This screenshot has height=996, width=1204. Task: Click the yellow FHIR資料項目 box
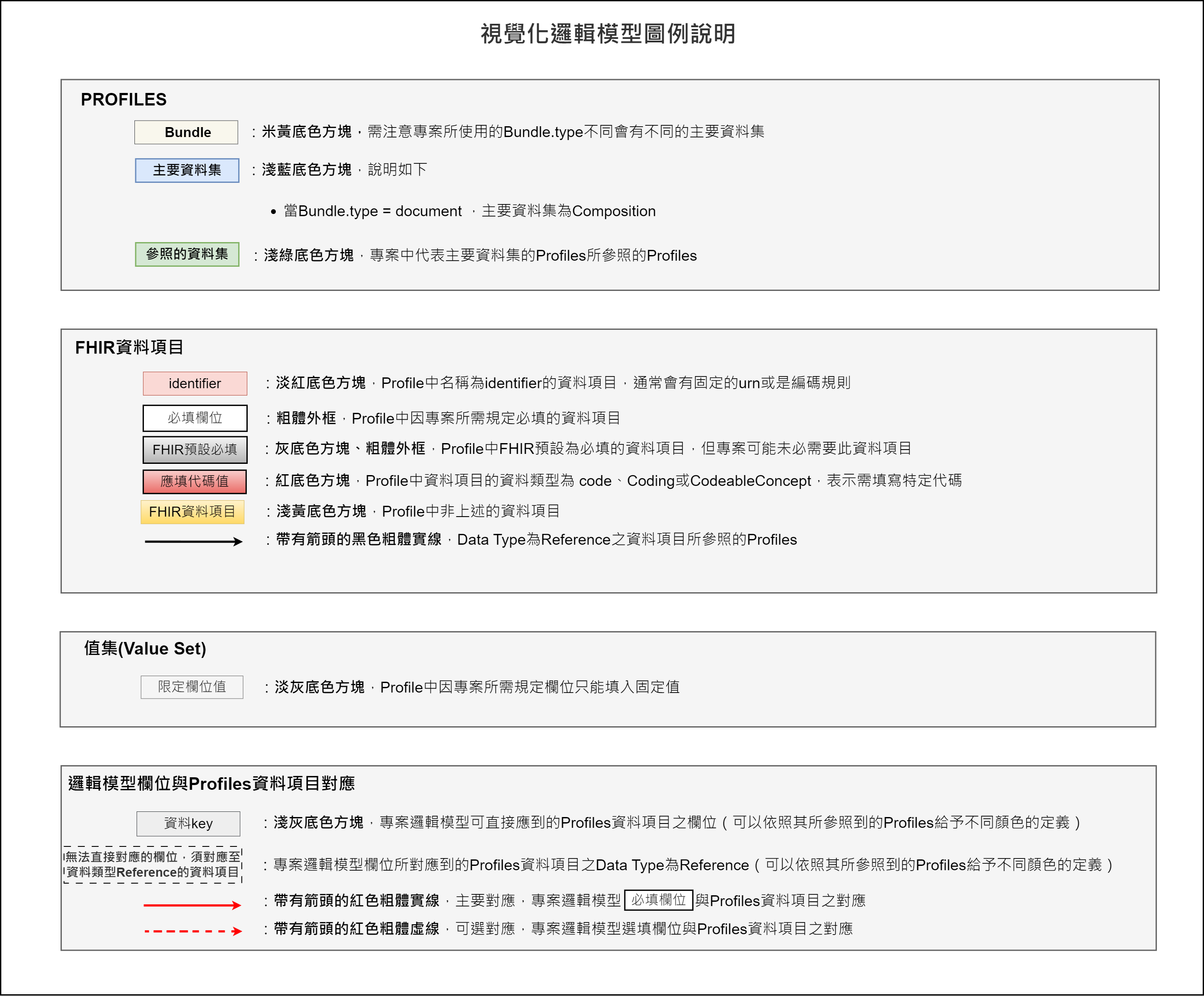pos(193,511)
